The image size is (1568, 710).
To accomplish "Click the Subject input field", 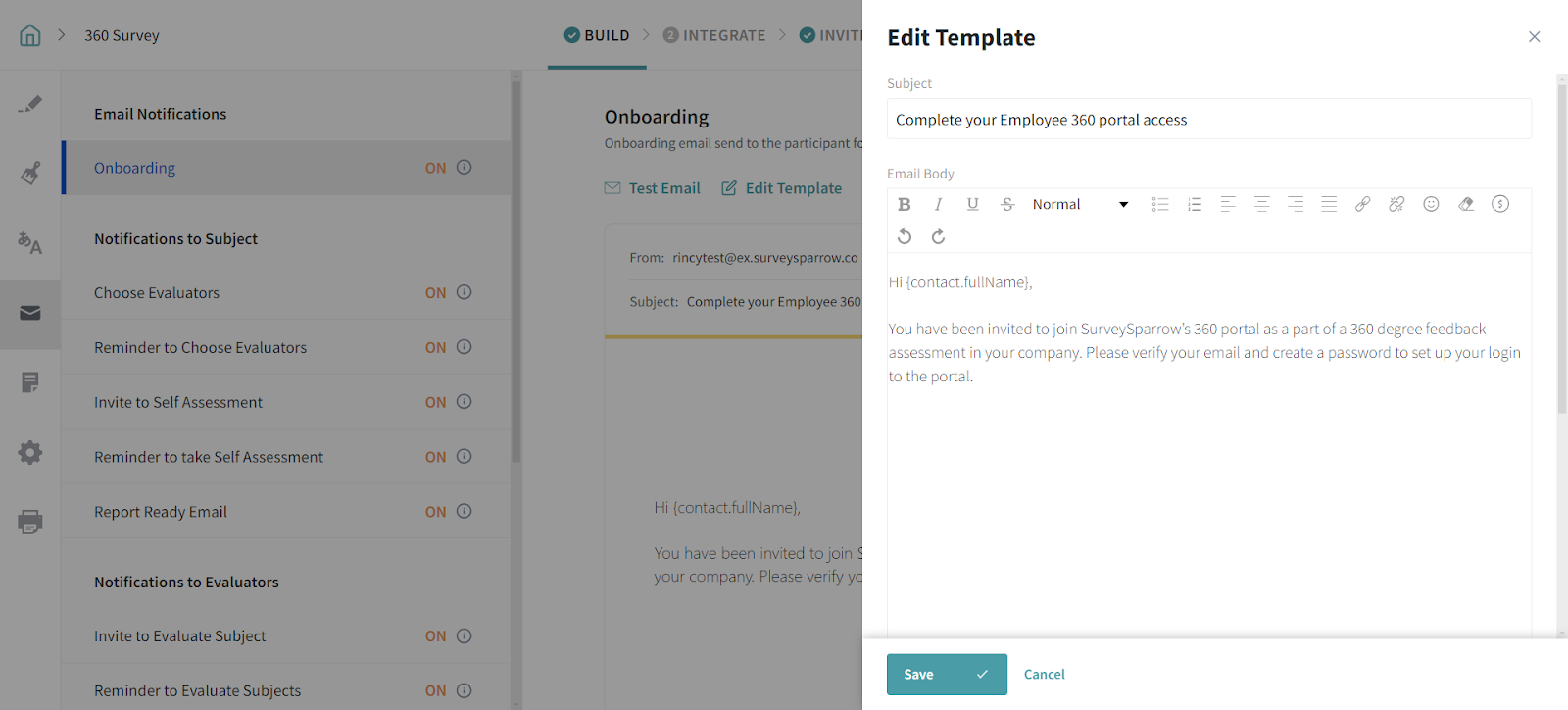I will pos(1208,120).
